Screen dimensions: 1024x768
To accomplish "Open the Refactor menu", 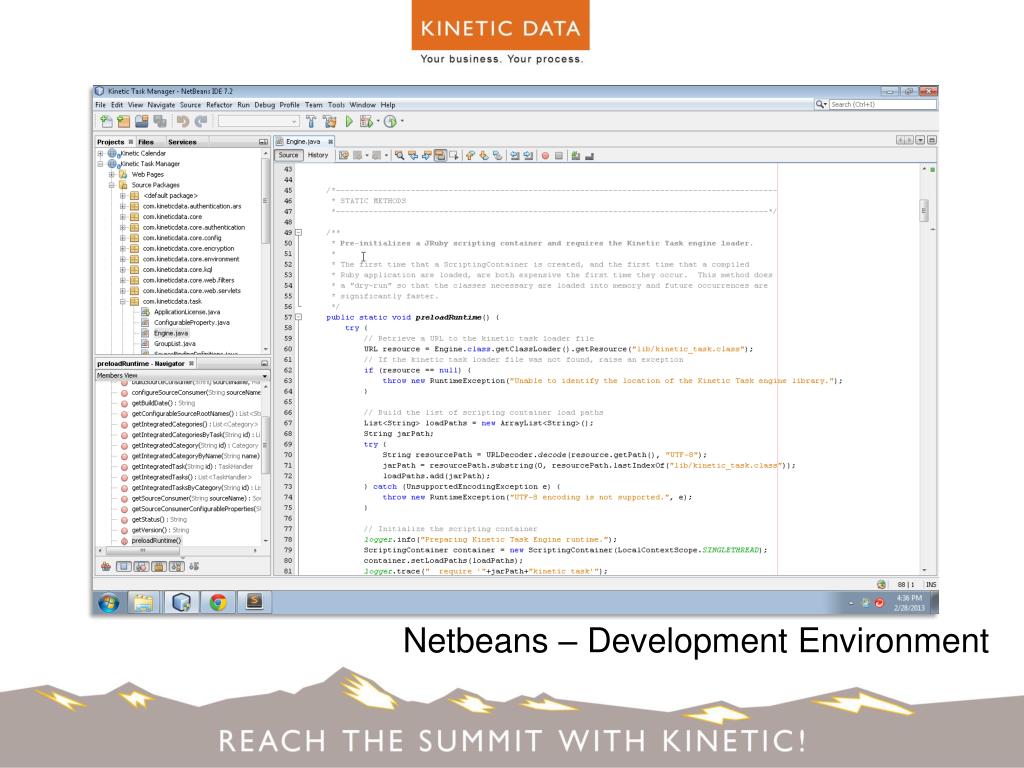I will click(219, 104).
